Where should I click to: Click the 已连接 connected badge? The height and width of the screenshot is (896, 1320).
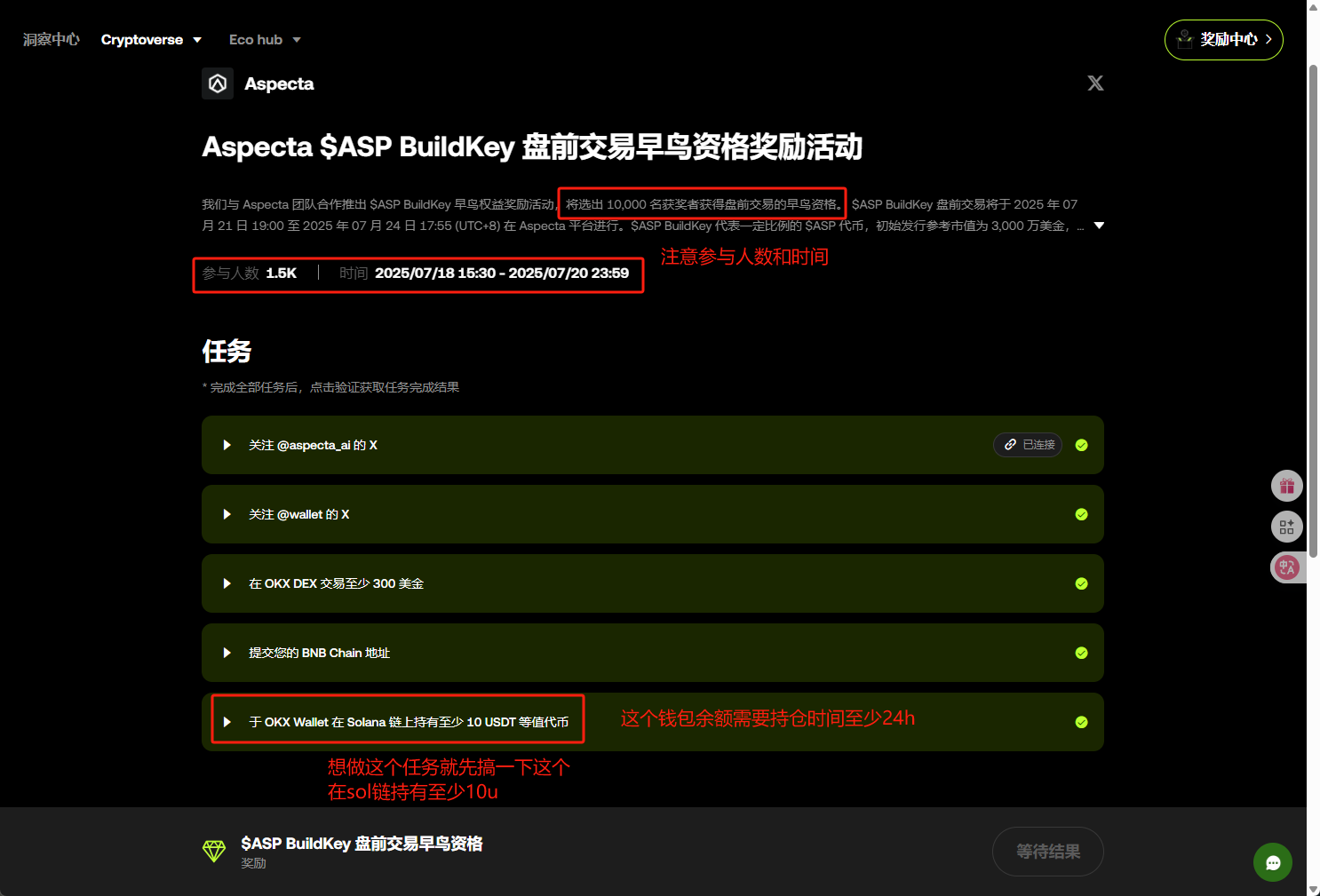click(x=1028, y=445)
